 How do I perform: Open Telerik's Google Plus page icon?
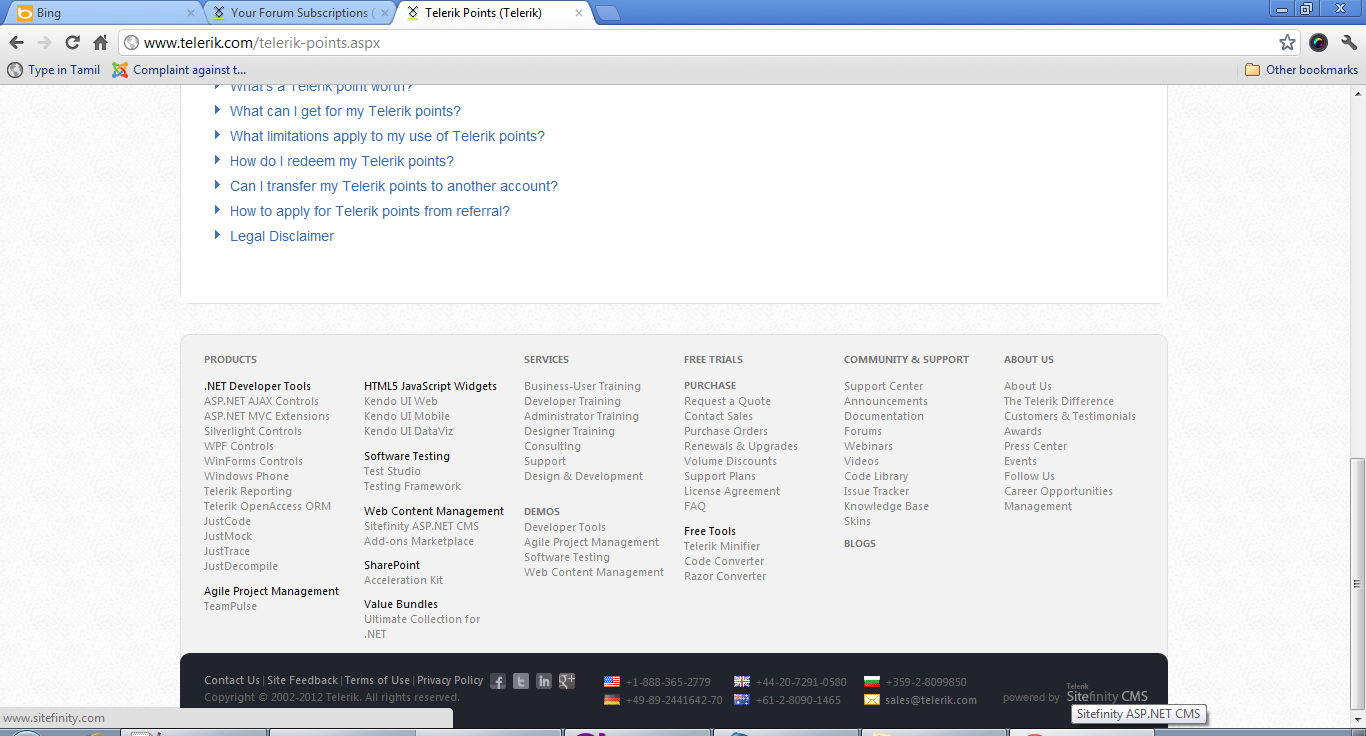(567, 681)
